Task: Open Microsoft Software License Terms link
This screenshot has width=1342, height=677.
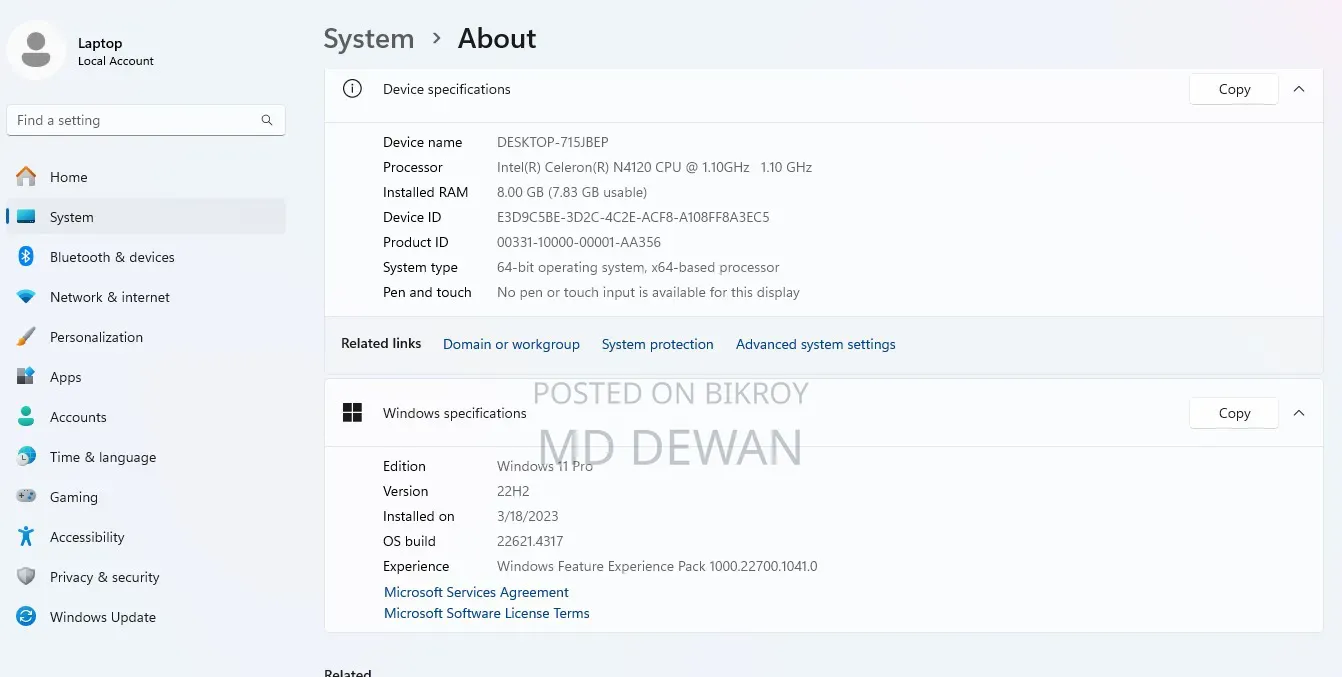Action: click(x=487, y=613)
